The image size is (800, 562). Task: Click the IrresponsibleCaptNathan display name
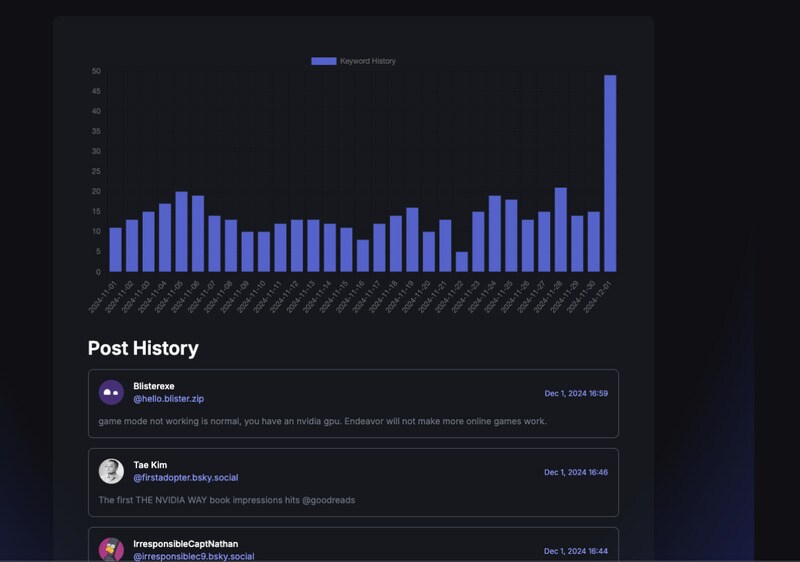click(x=185, y=544)
